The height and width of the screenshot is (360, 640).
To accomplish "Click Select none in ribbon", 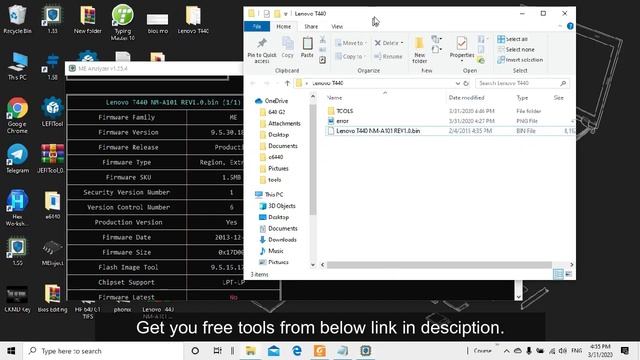I will click(x=516, y=49).
